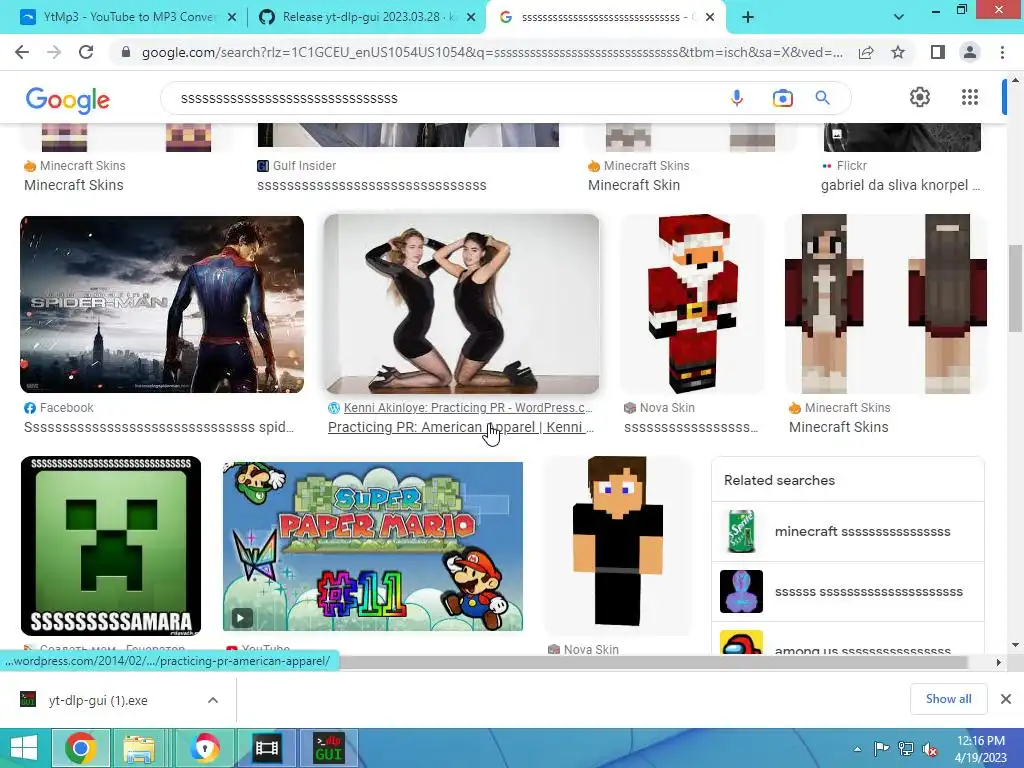Click the blue magnifier search button
Image resolution: width=1024 pixels, height=768 pixels.
822,98
